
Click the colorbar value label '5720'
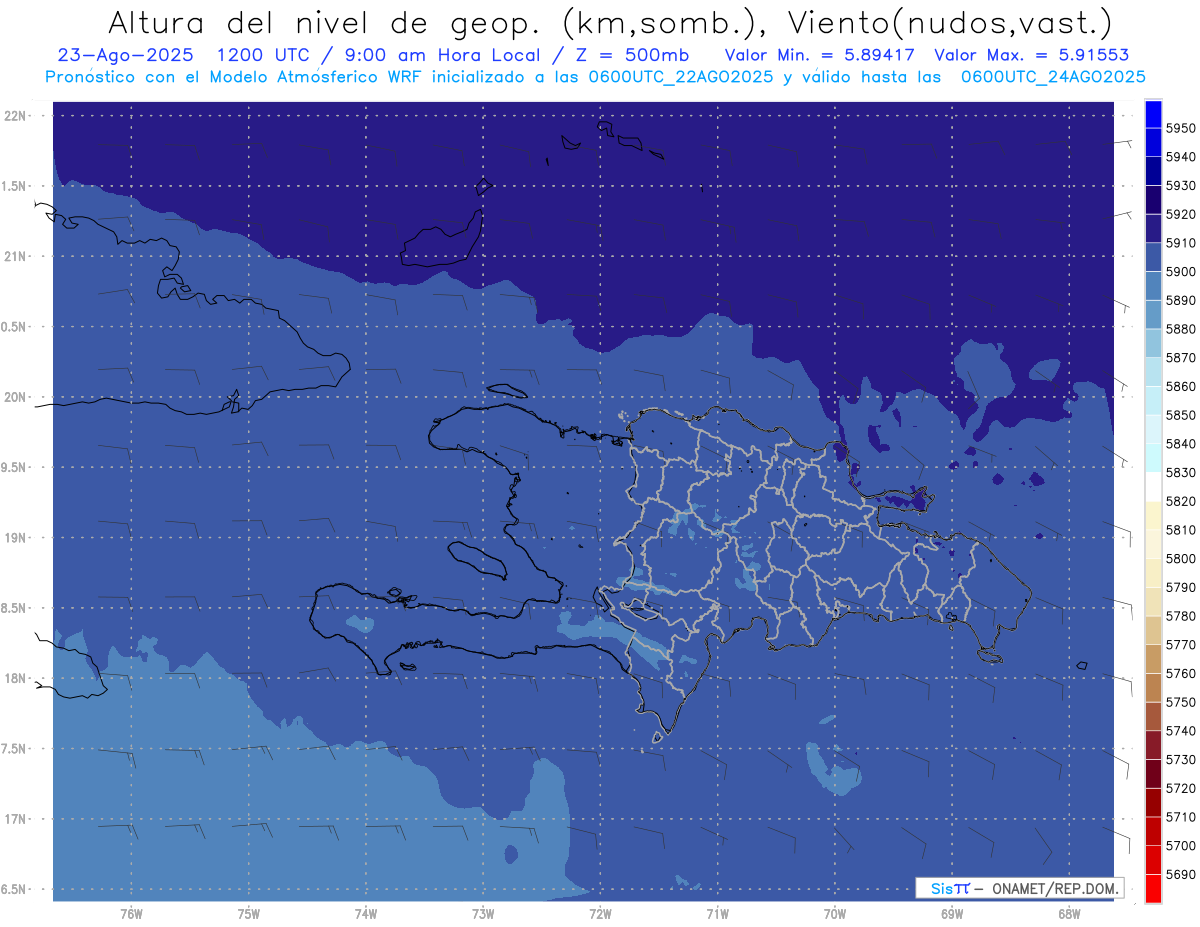[x=1181, y=788]
